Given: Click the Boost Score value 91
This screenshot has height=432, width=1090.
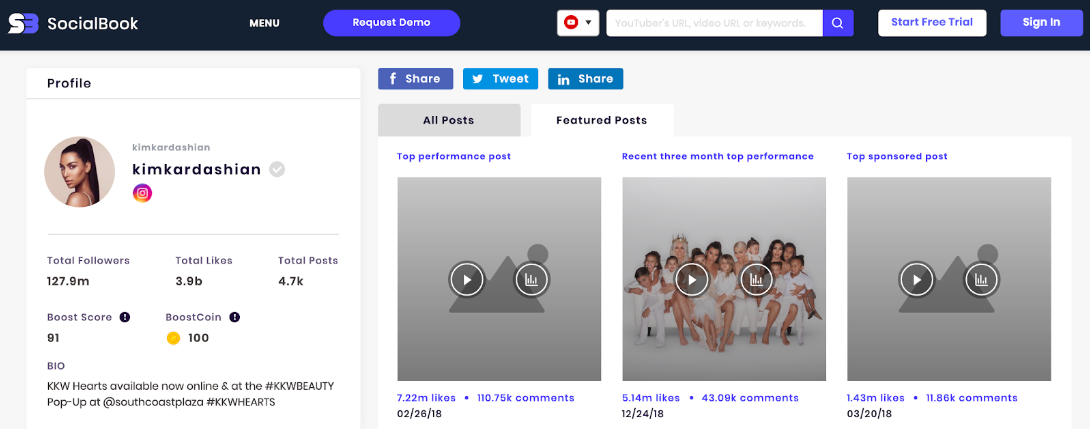Looking at the screenshot, I should click(x=54, y=339).
